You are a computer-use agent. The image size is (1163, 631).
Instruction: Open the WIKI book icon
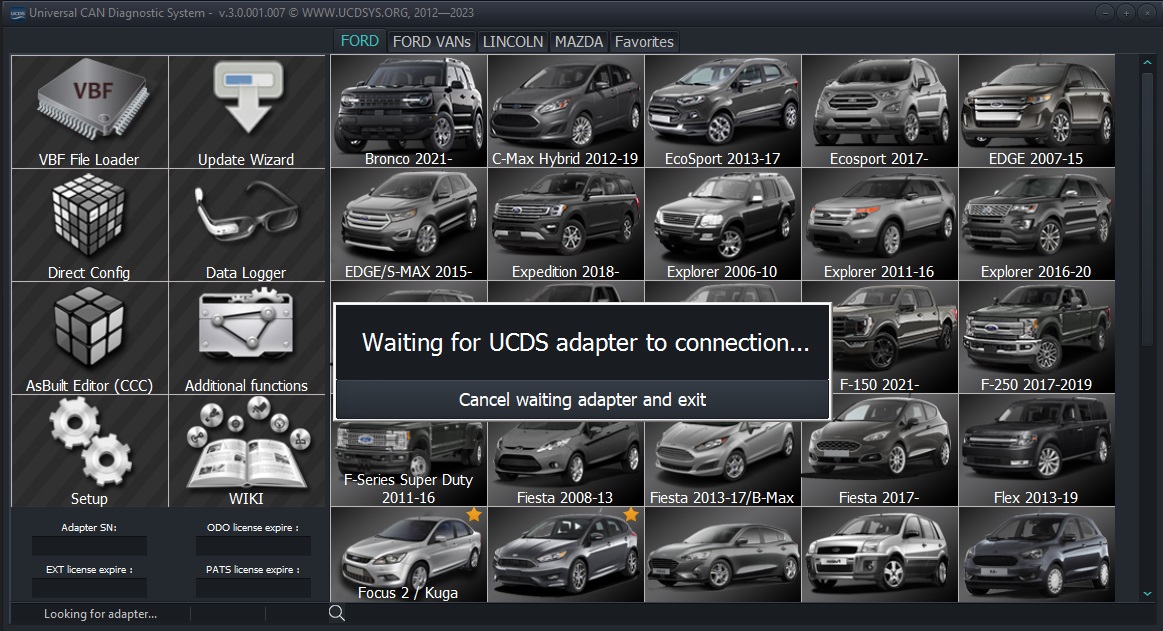(246, 450)
